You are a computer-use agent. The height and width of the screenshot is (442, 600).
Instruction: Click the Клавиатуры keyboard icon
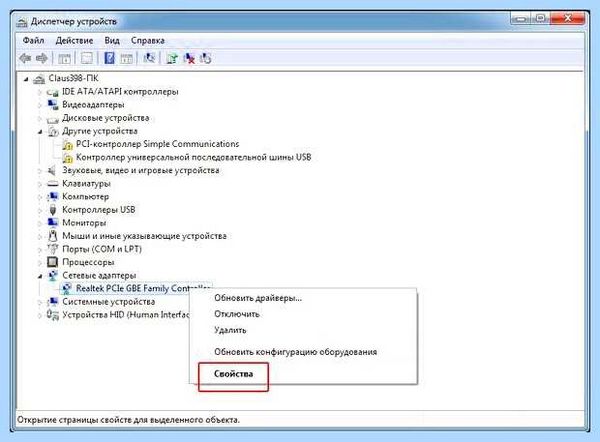52,184
